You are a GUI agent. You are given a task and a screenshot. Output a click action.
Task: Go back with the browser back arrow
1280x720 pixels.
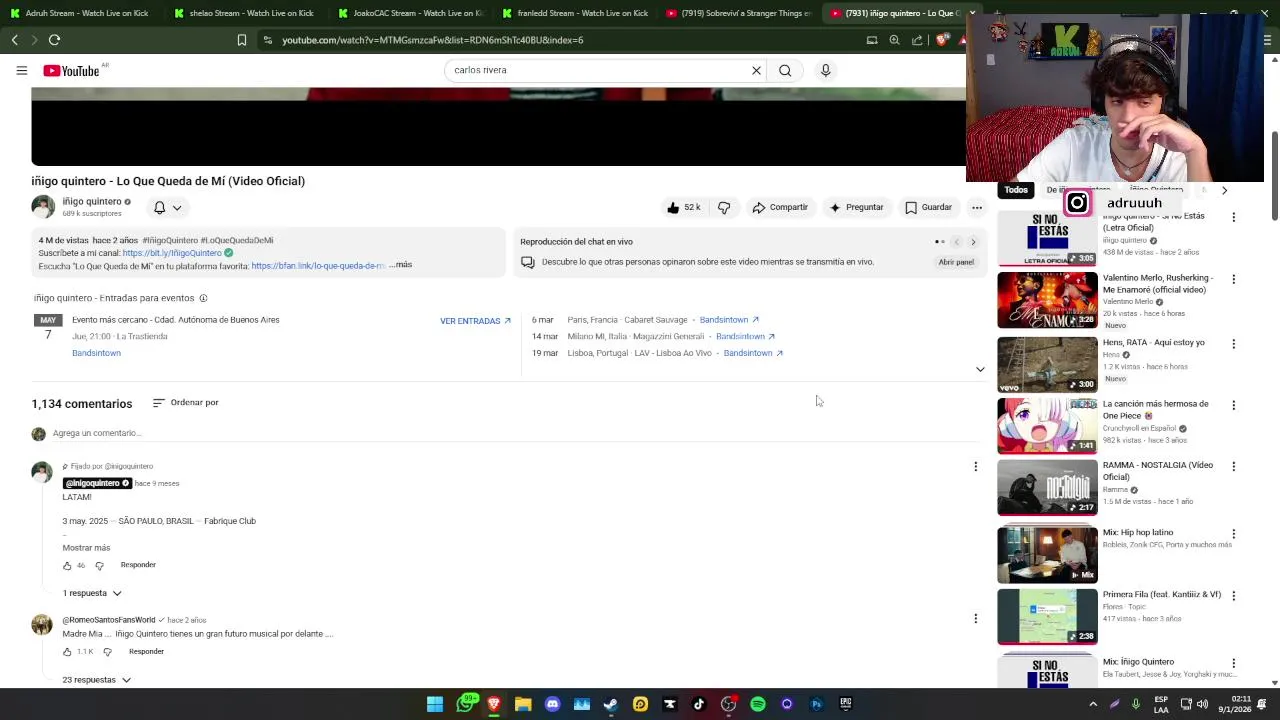15,40
